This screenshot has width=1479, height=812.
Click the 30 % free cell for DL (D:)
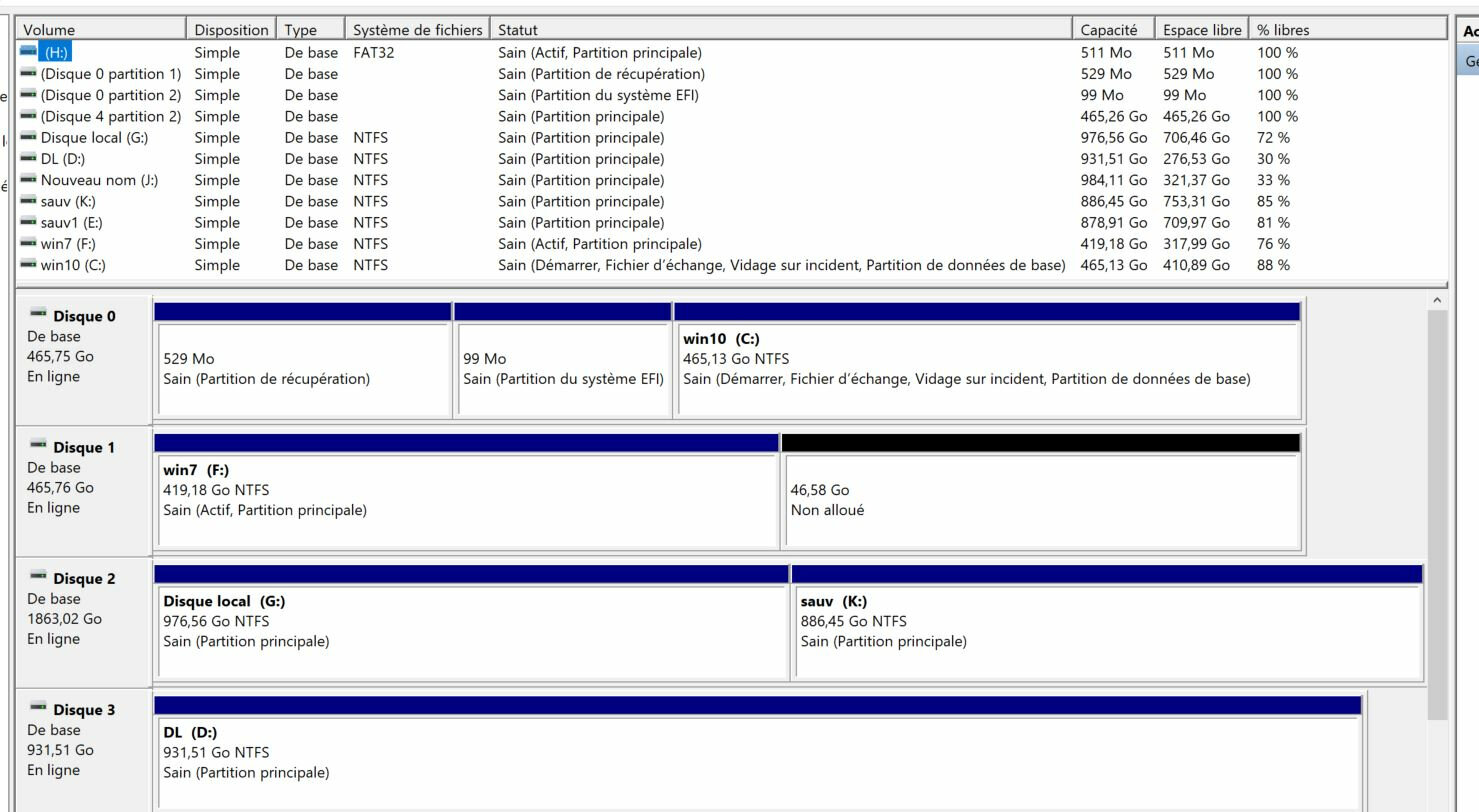1273,159
